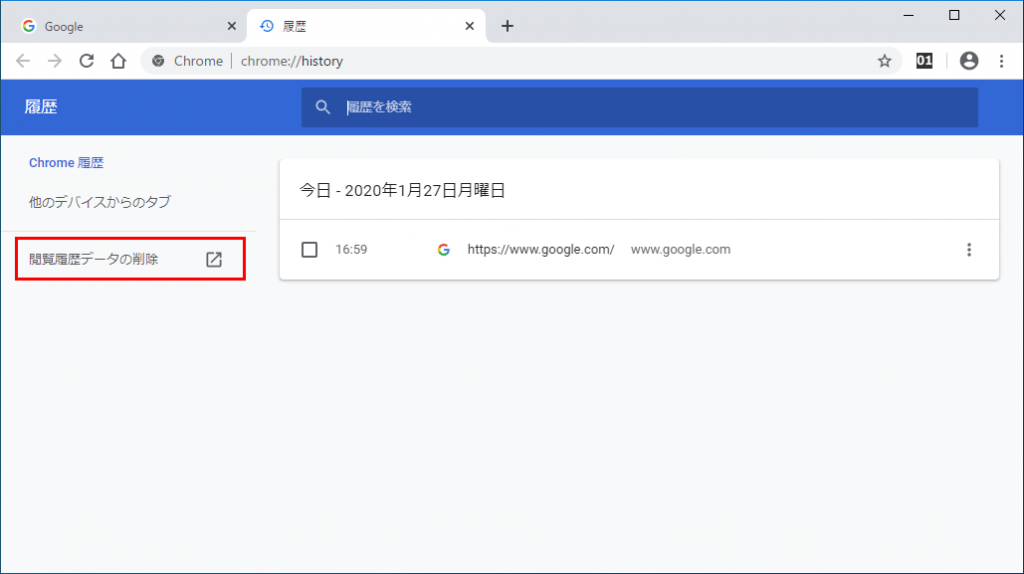Maximize the Chrome window

pos(954,15)
